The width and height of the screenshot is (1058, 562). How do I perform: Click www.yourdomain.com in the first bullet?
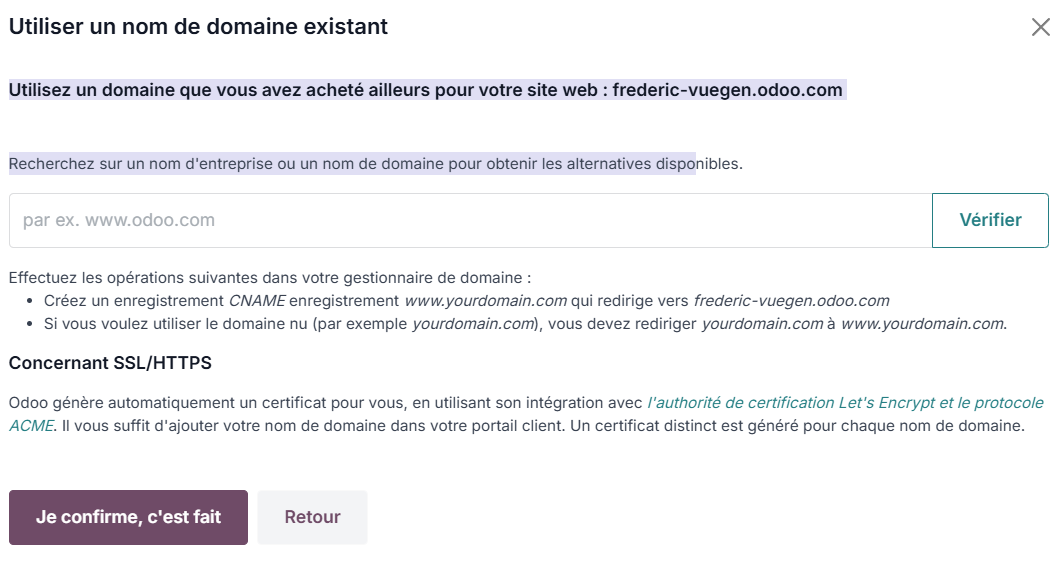tap(485, 300)
